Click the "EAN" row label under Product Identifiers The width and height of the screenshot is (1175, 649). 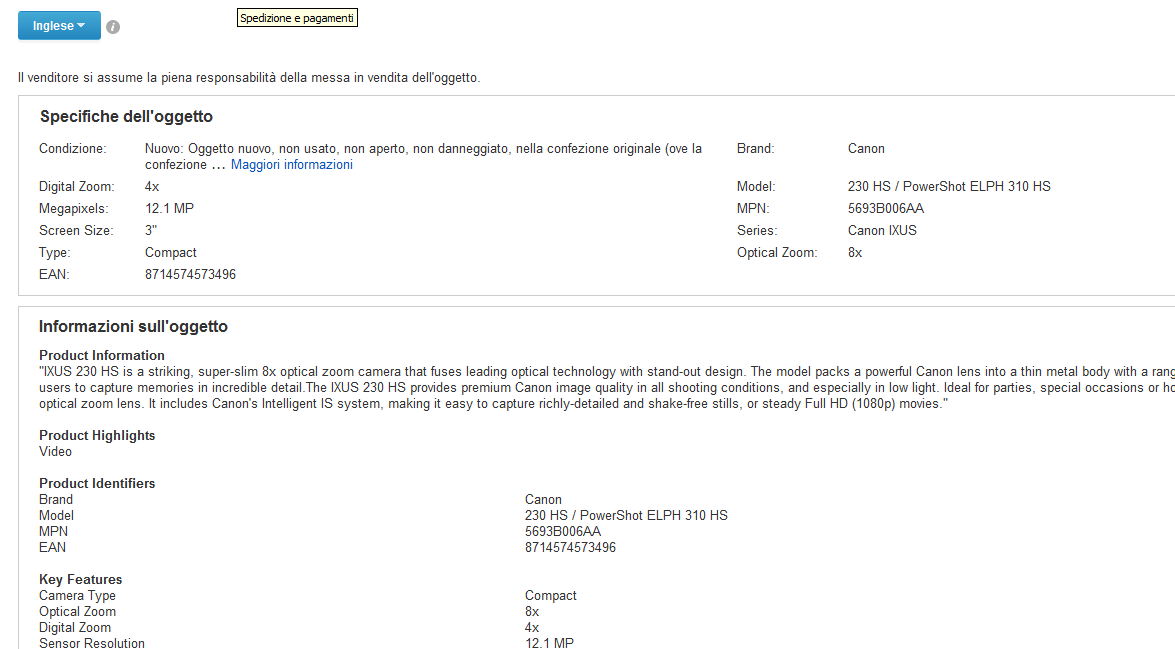coord(52,548)
